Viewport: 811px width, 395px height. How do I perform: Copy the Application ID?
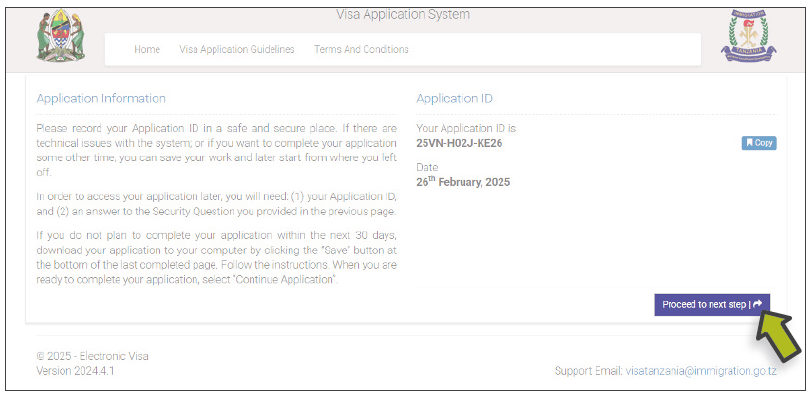coord(759,143)
